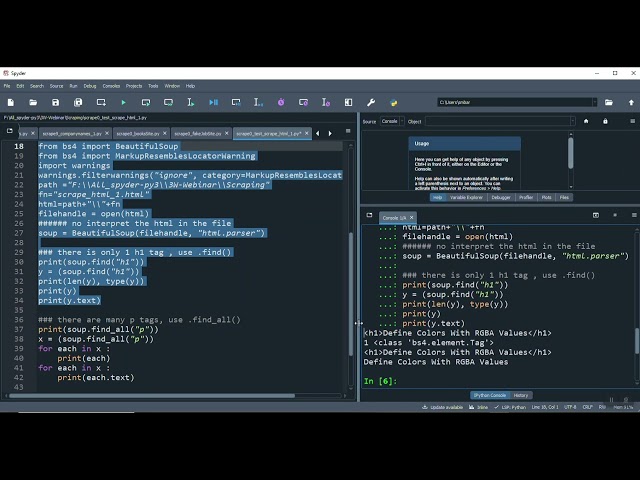Go to the parent directory up arrow
640x480 pixels.
pos(631,102)
